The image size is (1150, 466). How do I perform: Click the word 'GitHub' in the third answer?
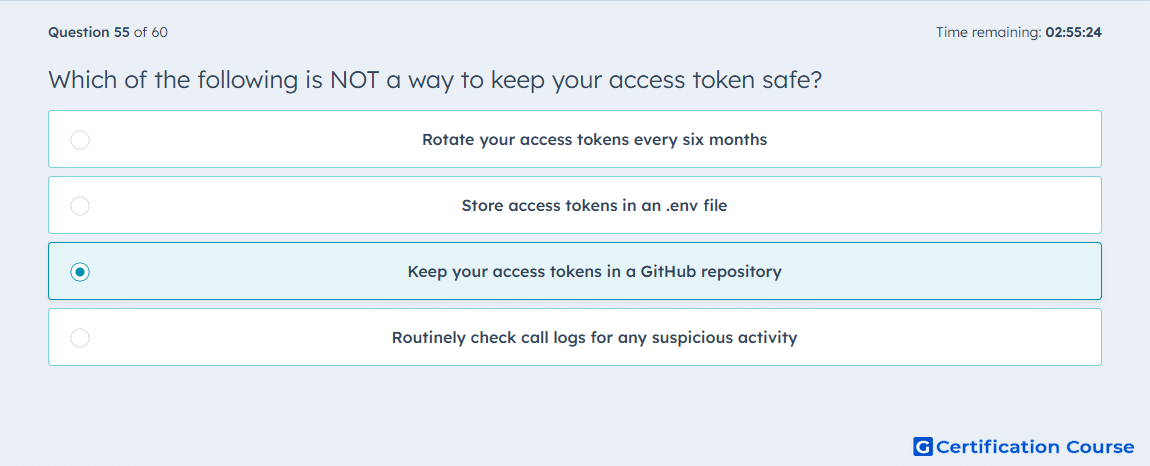tap(667, 272)
